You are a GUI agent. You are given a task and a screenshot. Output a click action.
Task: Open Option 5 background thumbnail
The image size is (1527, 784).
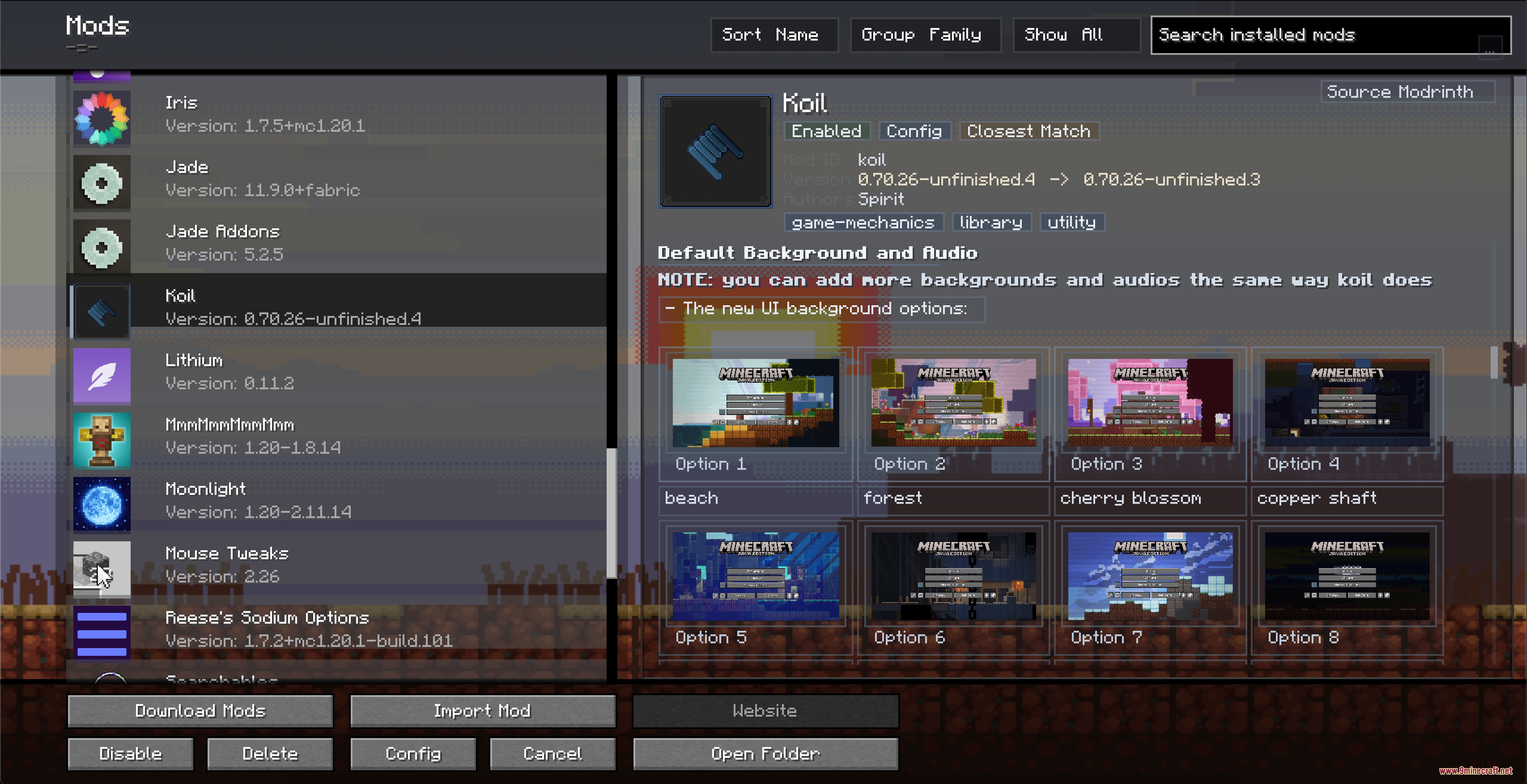755,576
